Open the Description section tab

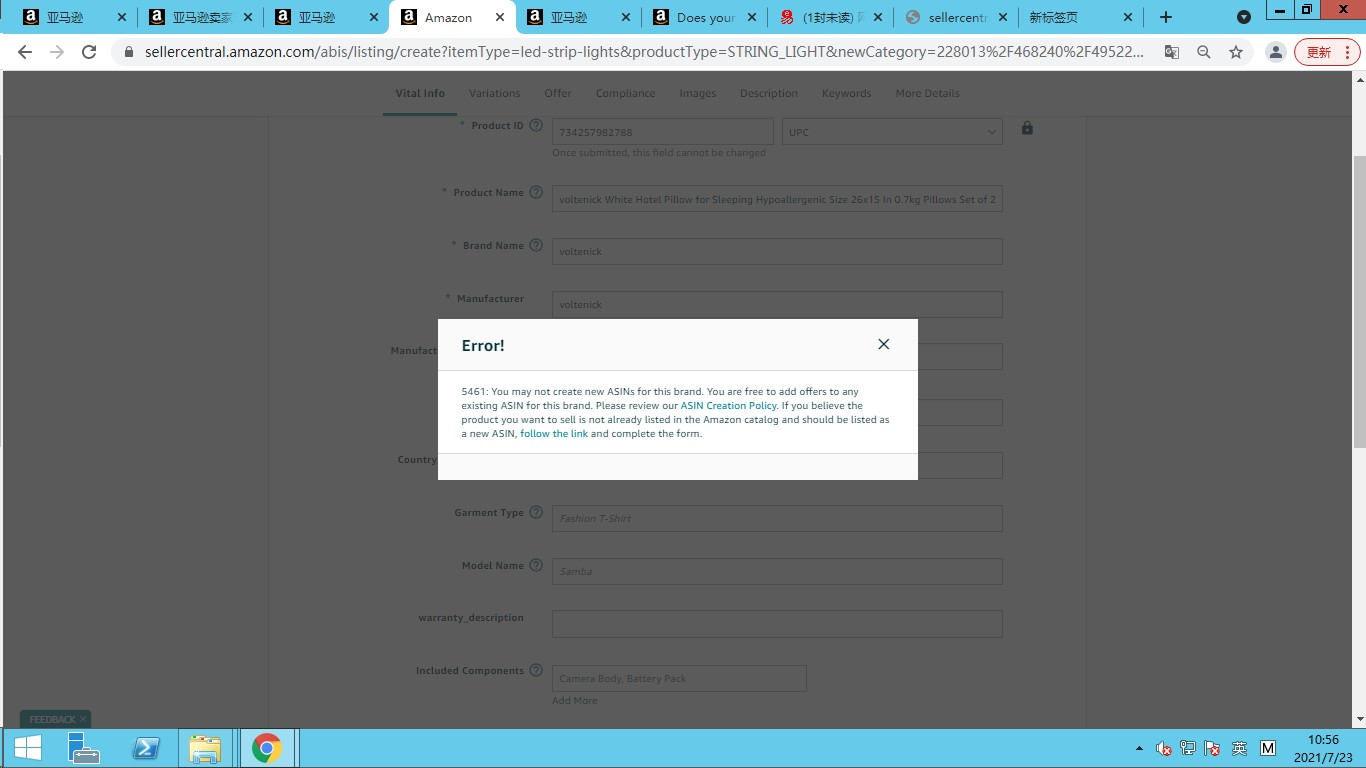[x=769, y=93]
